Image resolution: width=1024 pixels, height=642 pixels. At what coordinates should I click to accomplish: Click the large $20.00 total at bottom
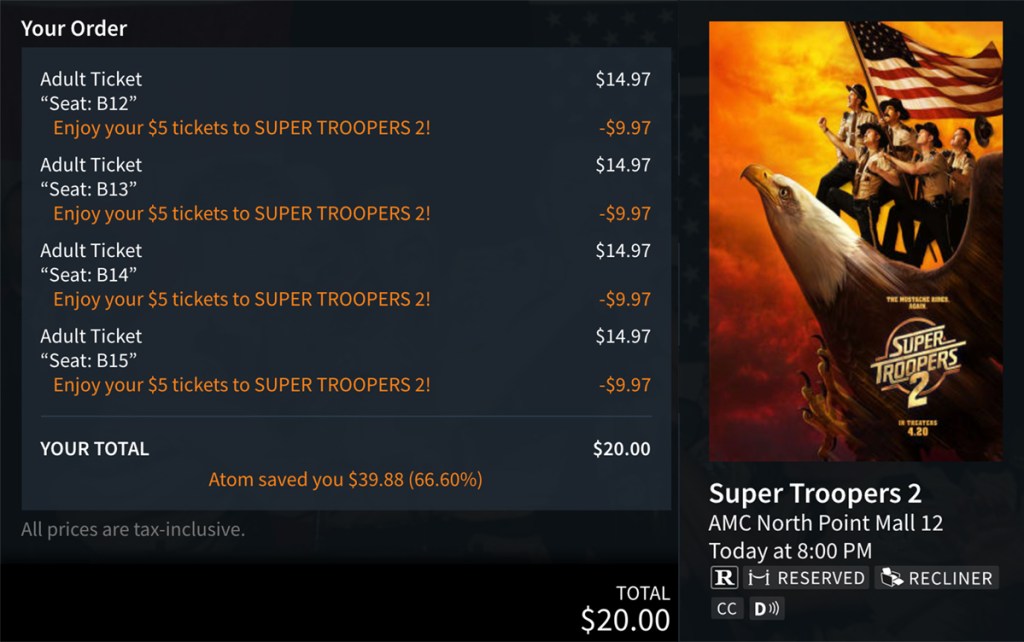point(625,620)
